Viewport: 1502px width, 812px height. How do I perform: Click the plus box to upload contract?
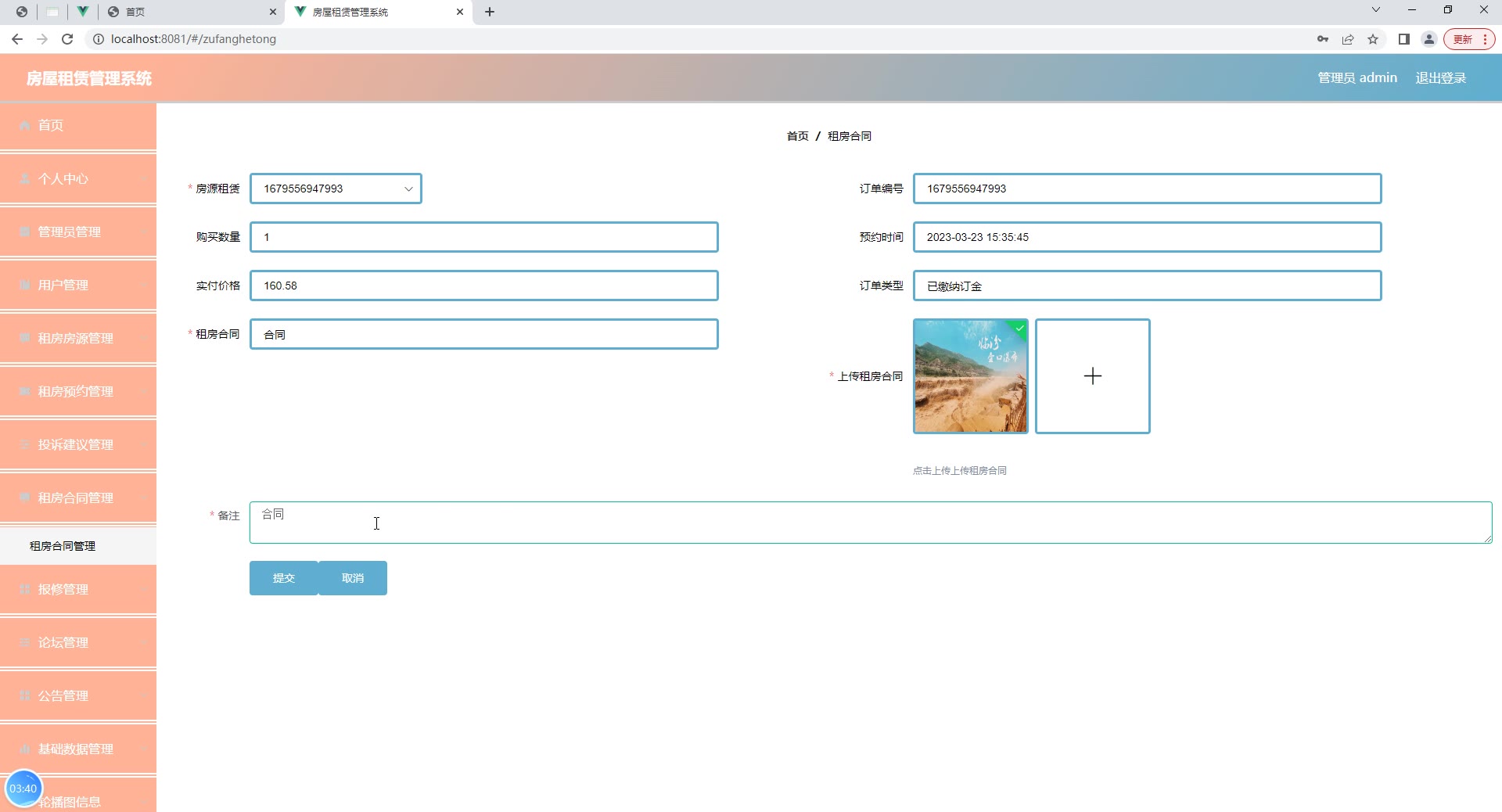tap(1093, 376)
